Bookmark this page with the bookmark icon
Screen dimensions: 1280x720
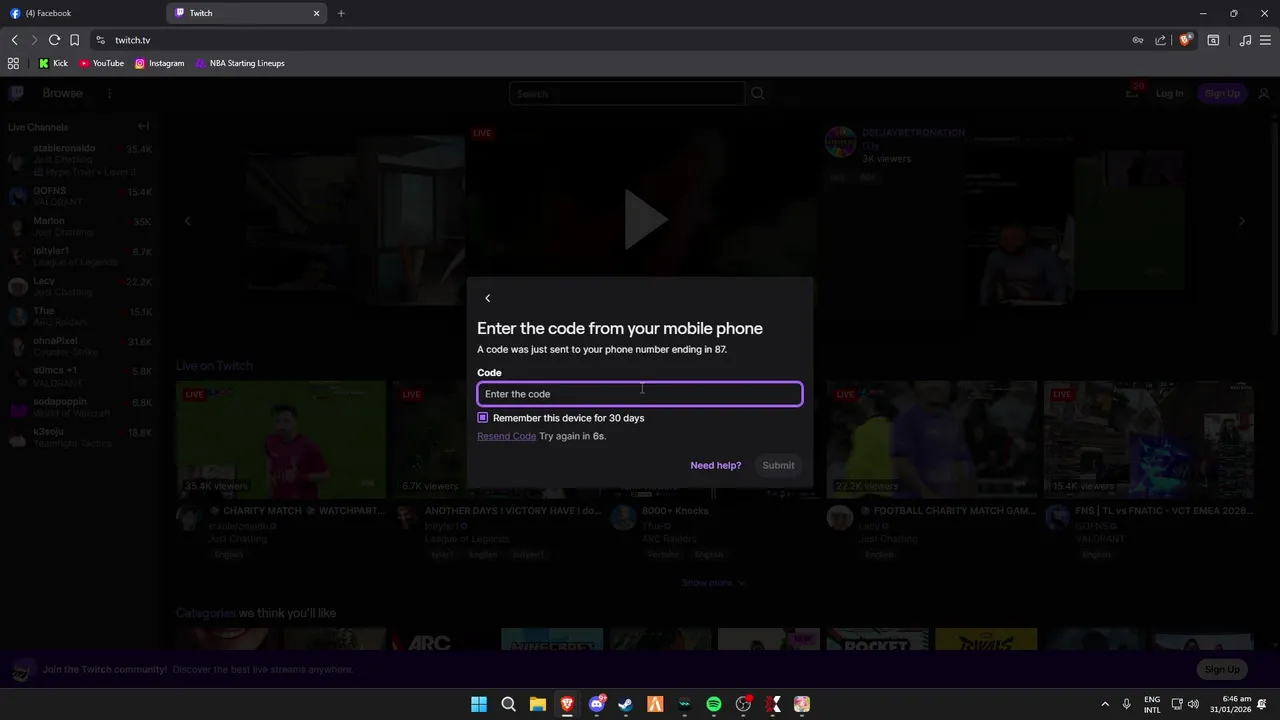click(x=74, y=40)
